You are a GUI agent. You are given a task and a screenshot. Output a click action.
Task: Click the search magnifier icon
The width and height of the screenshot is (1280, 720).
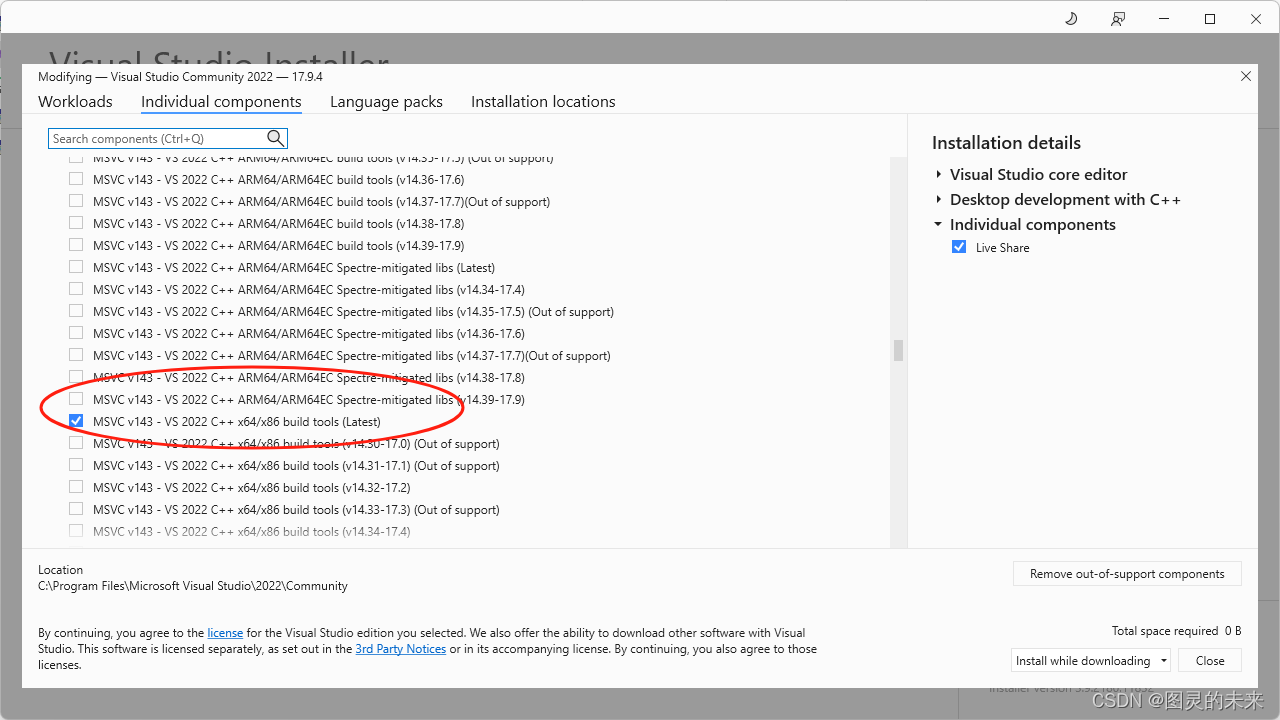tap(276, 138)
